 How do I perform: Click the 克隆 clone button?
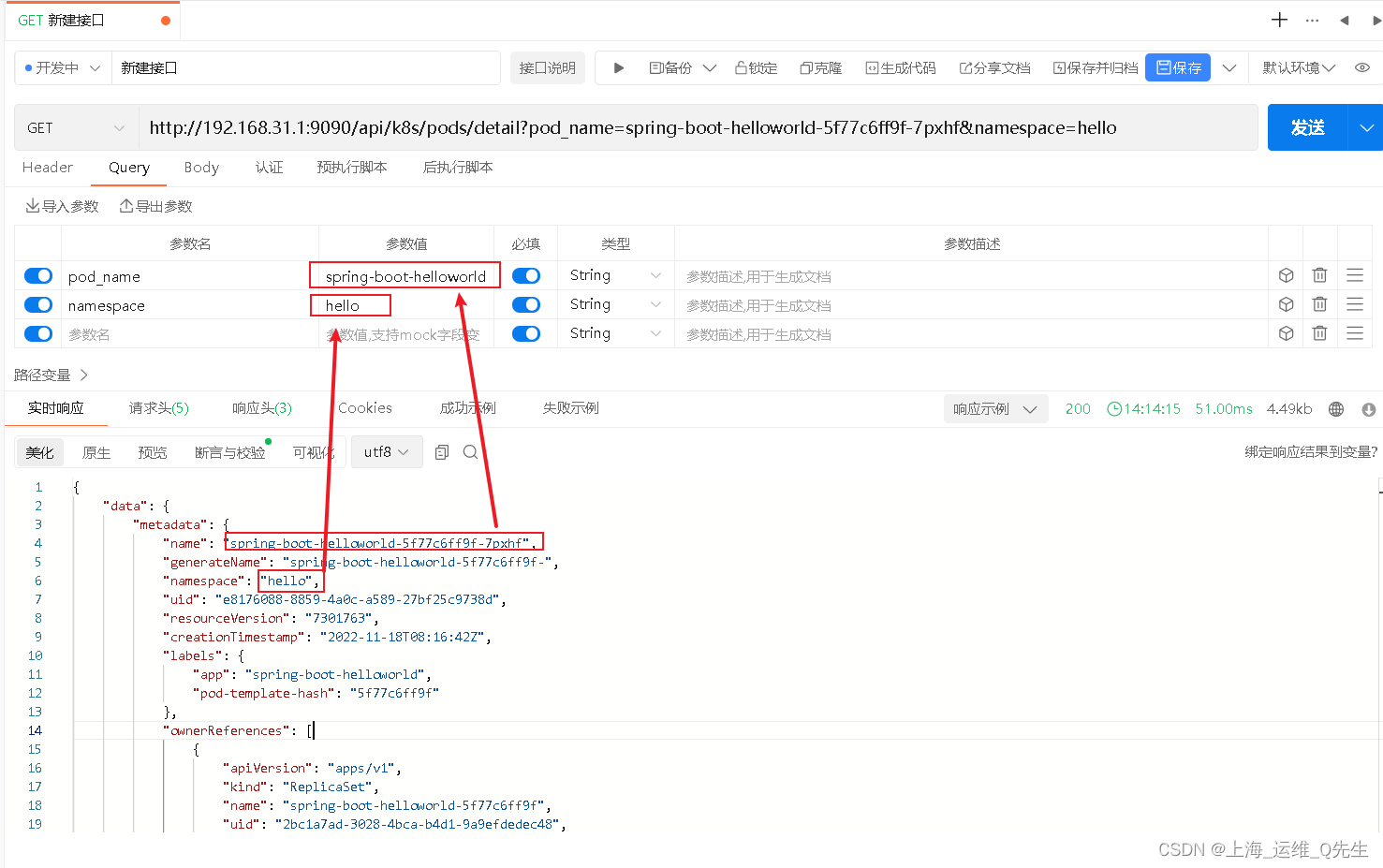(x=821, y=67)
